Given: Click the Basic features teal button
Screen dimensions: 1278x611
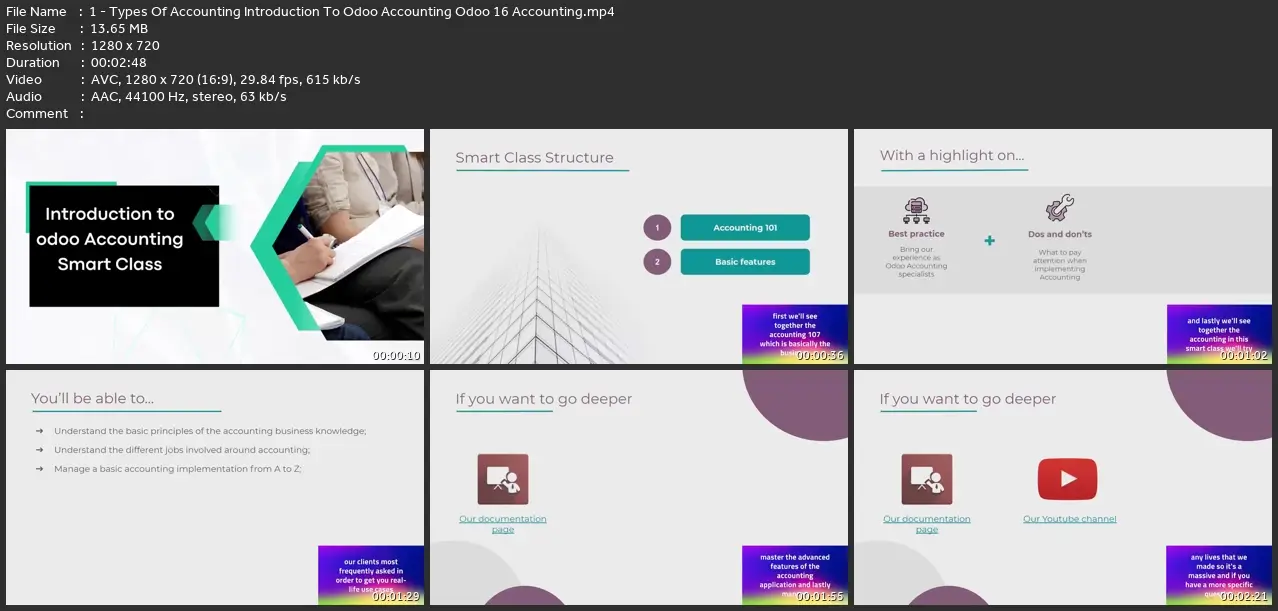Looking at the screenshot, I should coord(745,262).
